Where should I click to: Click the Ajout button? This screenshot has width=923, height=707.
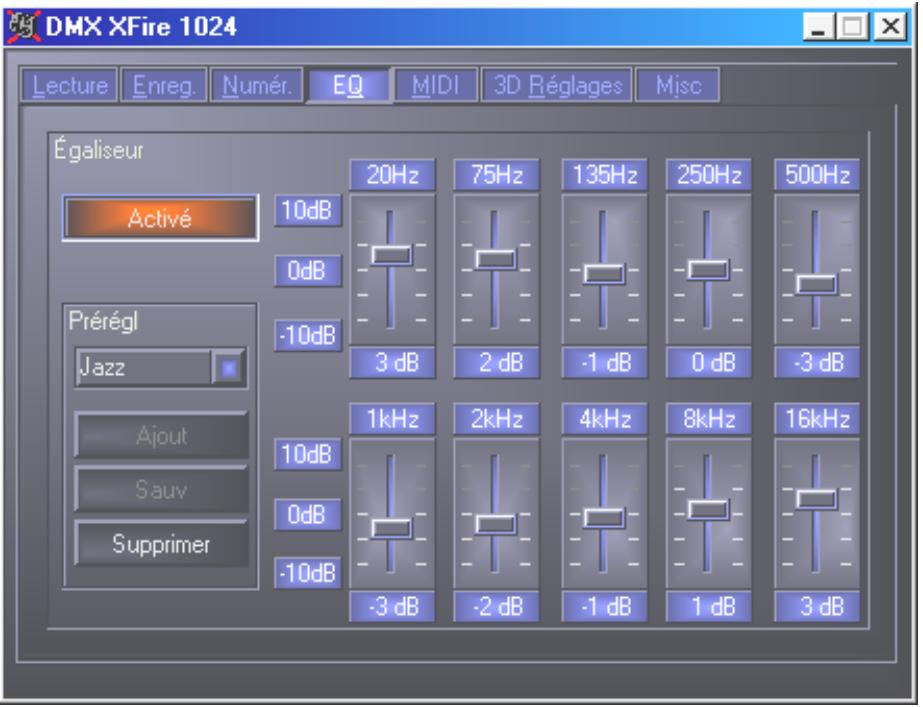[161, 436]
